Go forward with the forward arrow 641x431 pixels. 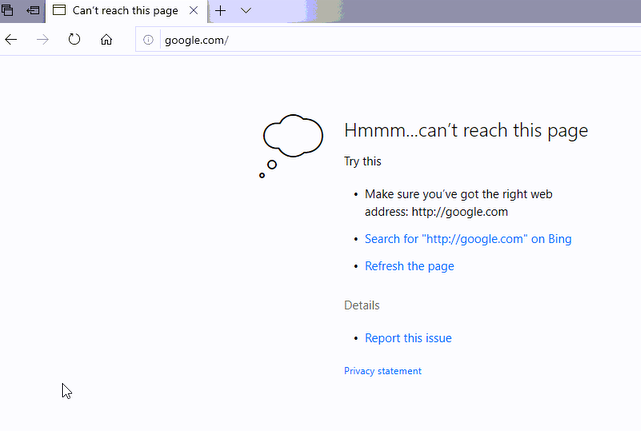[x=43, y=40]
